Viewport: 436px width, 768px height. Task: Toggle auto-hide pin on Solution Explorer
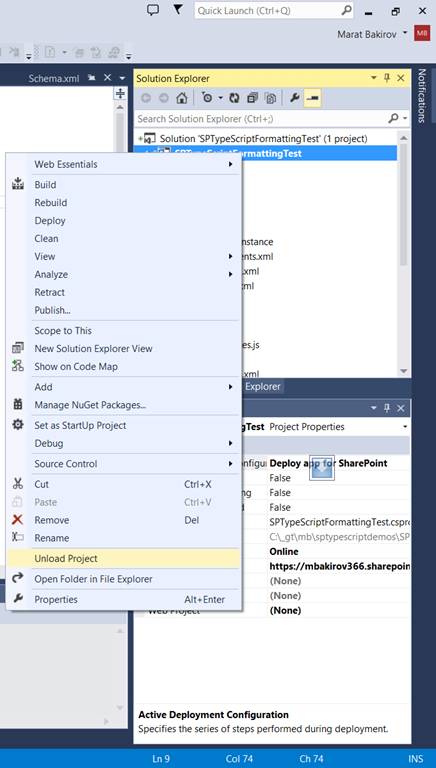tap(388, 78)
